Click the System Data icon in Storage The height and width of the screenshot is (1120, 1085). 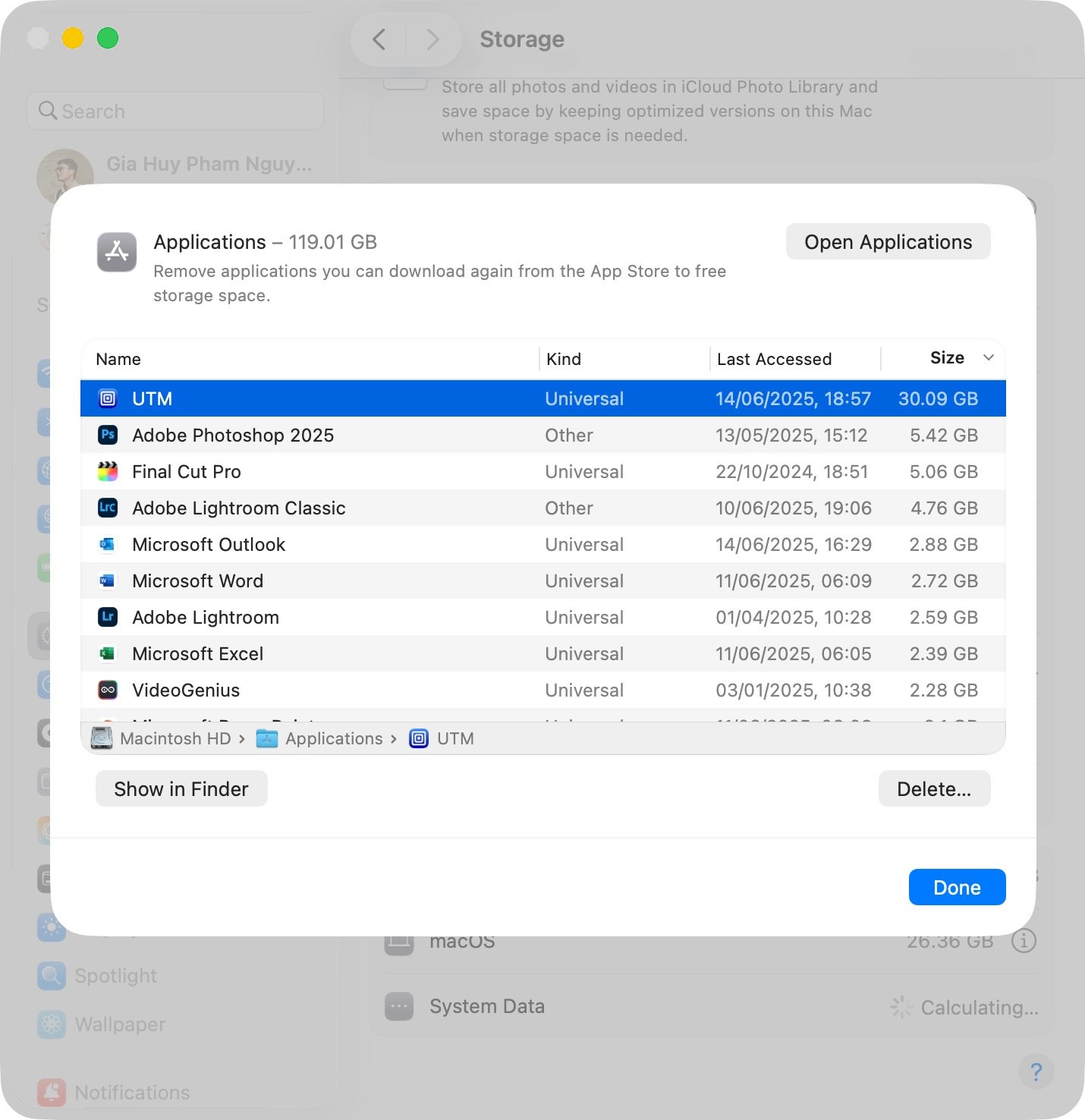point(399,1007)
